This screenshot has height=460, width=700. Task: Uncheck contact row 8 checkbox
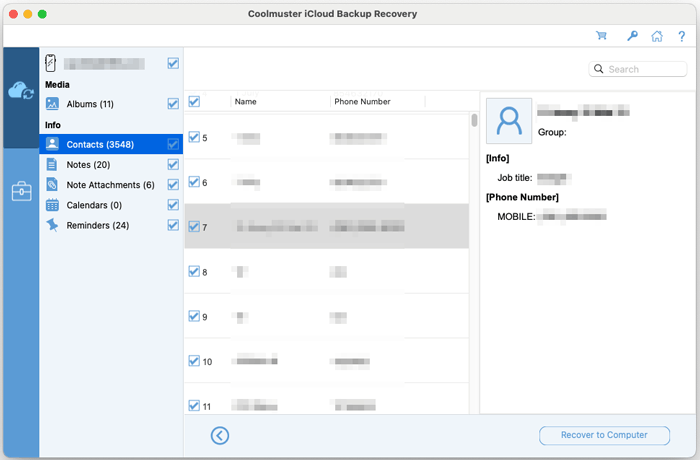pos(194,271)
